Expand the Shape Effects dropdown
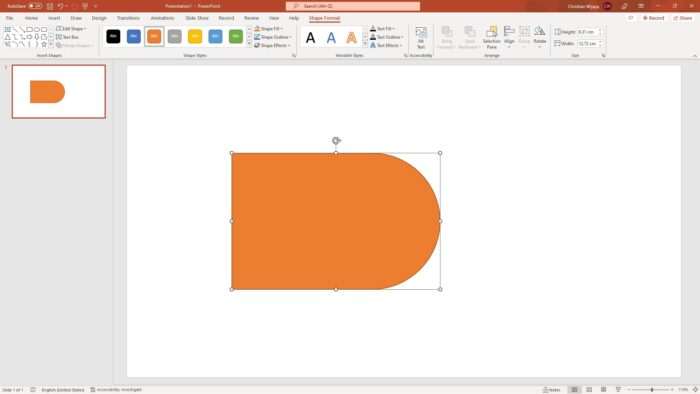 pyautogui.click(x=272, y=46)
